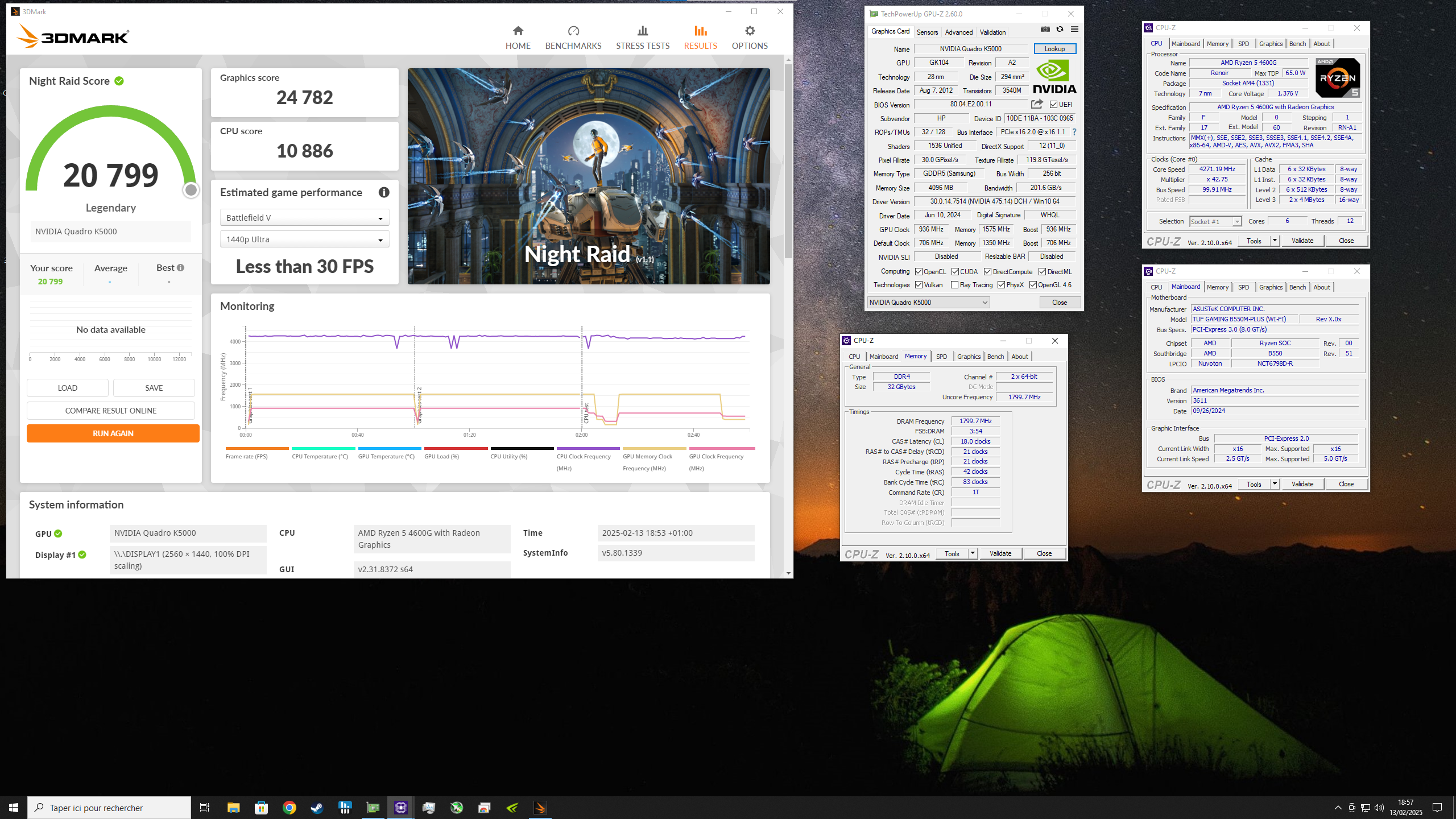Click the purple CPU Clock Frequency legend swatch
Screen dimensions: 1456x819
tap(588, 449)
